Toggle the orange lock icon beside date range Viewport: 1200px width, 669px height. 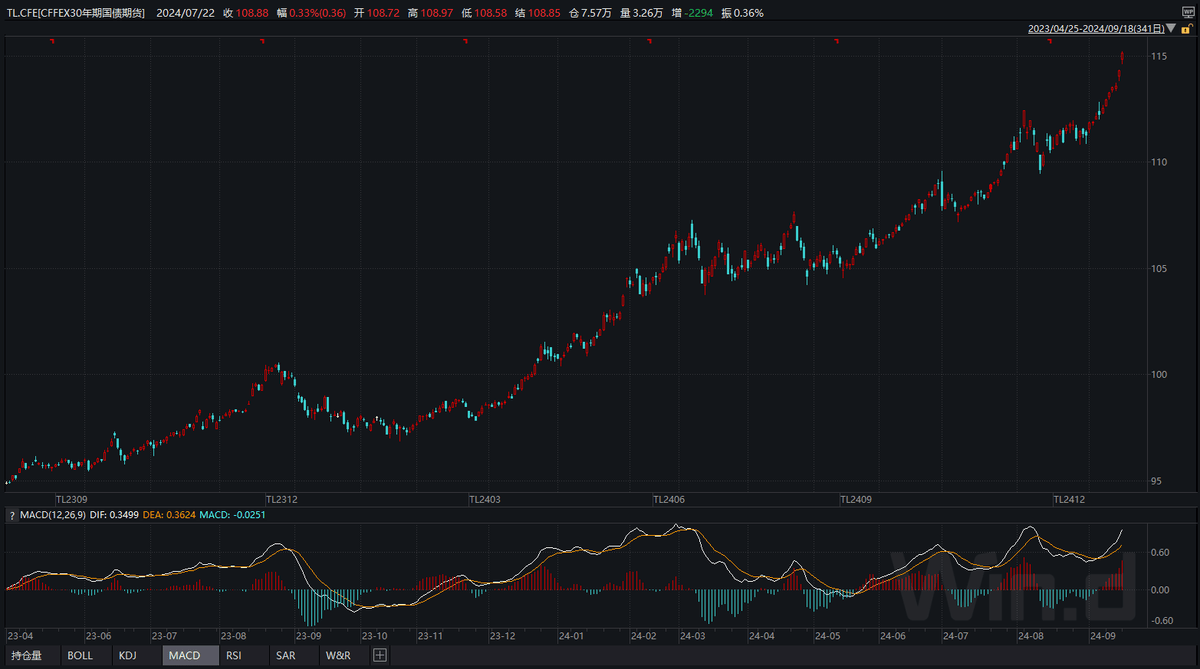[1187, 29]
